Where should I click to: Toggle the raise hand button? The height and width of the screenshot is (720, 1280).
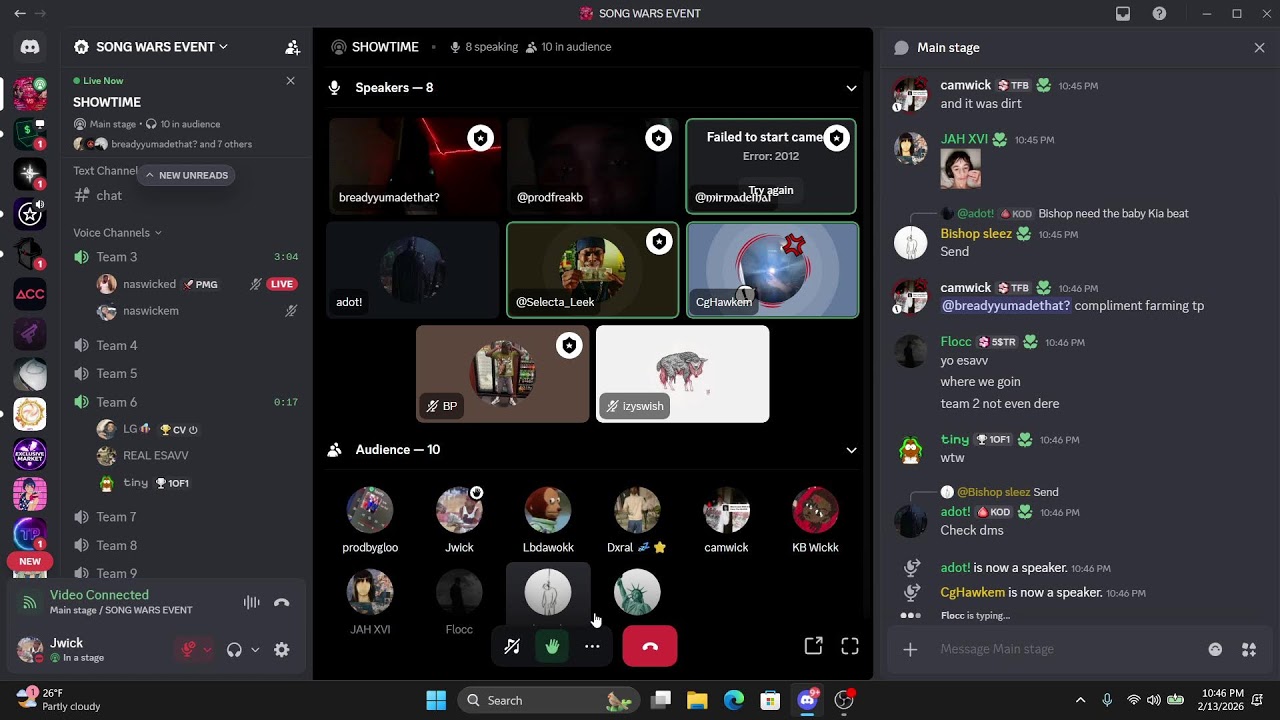552,647
